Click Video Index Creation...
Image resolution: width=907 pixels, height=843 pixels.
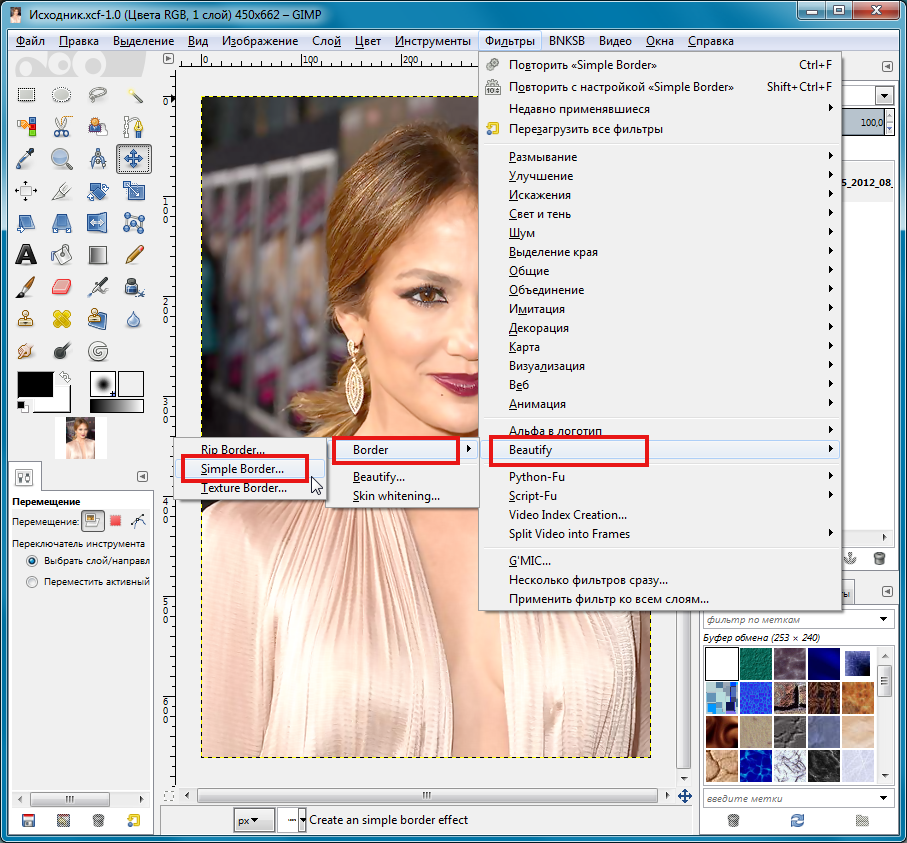coord(659,515)
